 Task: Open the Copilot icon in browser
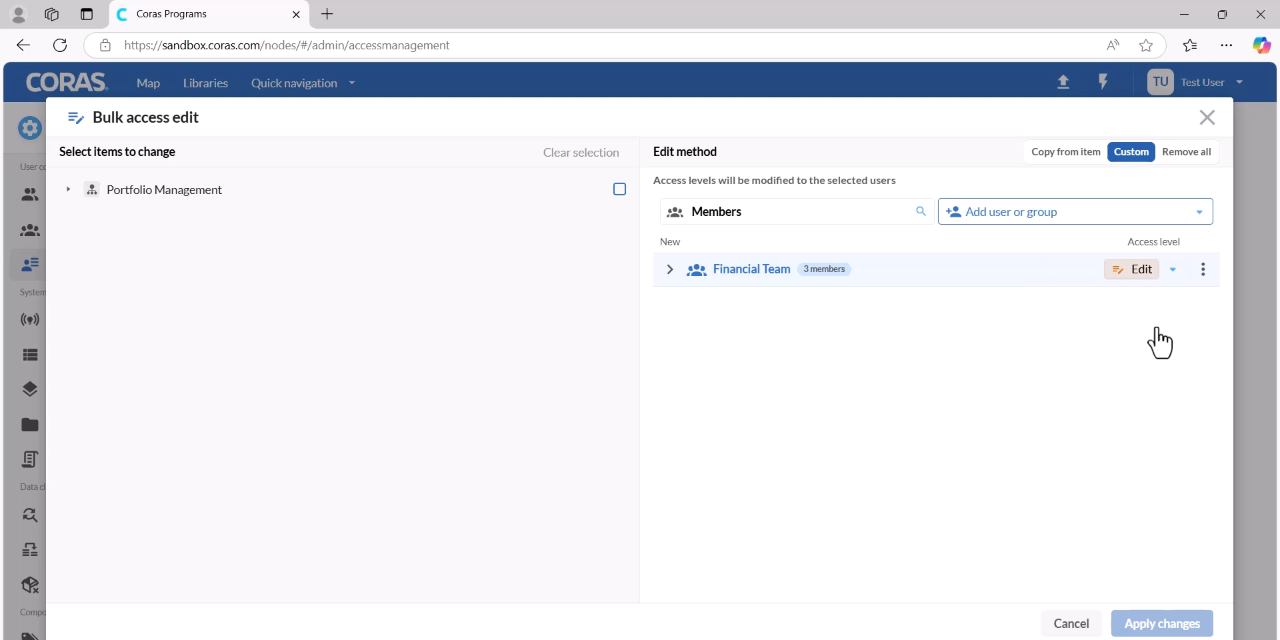(x=1262, y=45)
